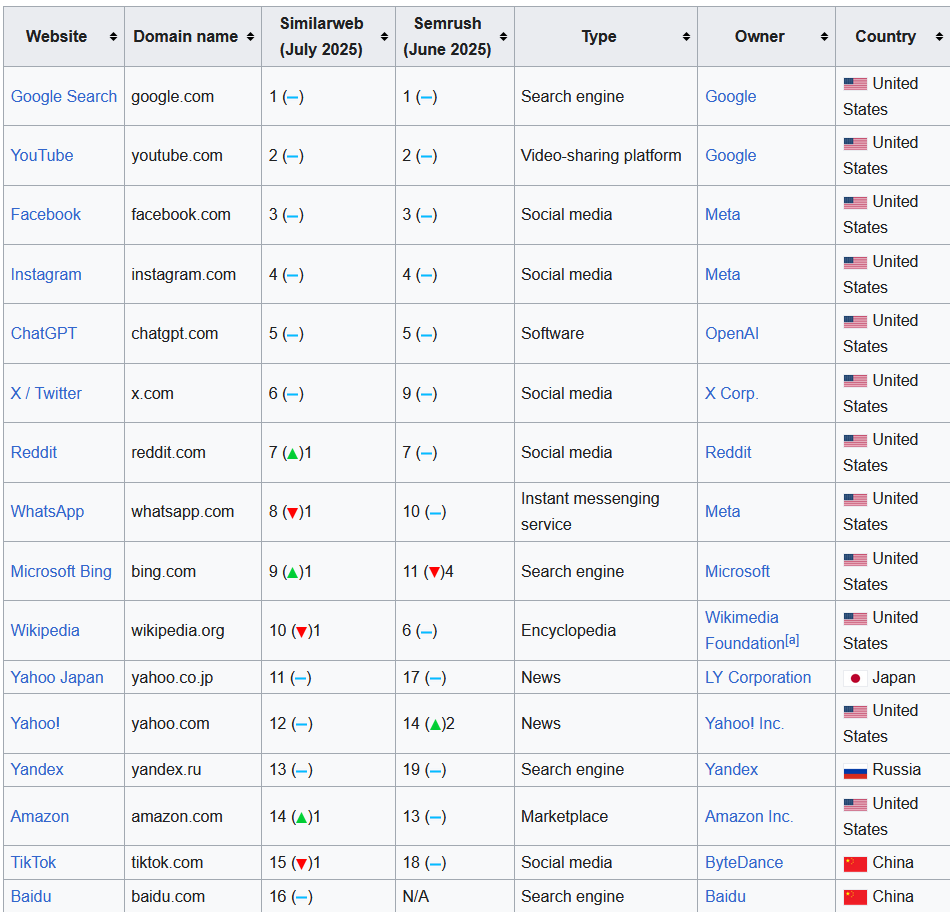Viewport: 950px width, 912px height.
Task: Open the Google Search website link
Action: pyautogui.click(x=64, y=96)
